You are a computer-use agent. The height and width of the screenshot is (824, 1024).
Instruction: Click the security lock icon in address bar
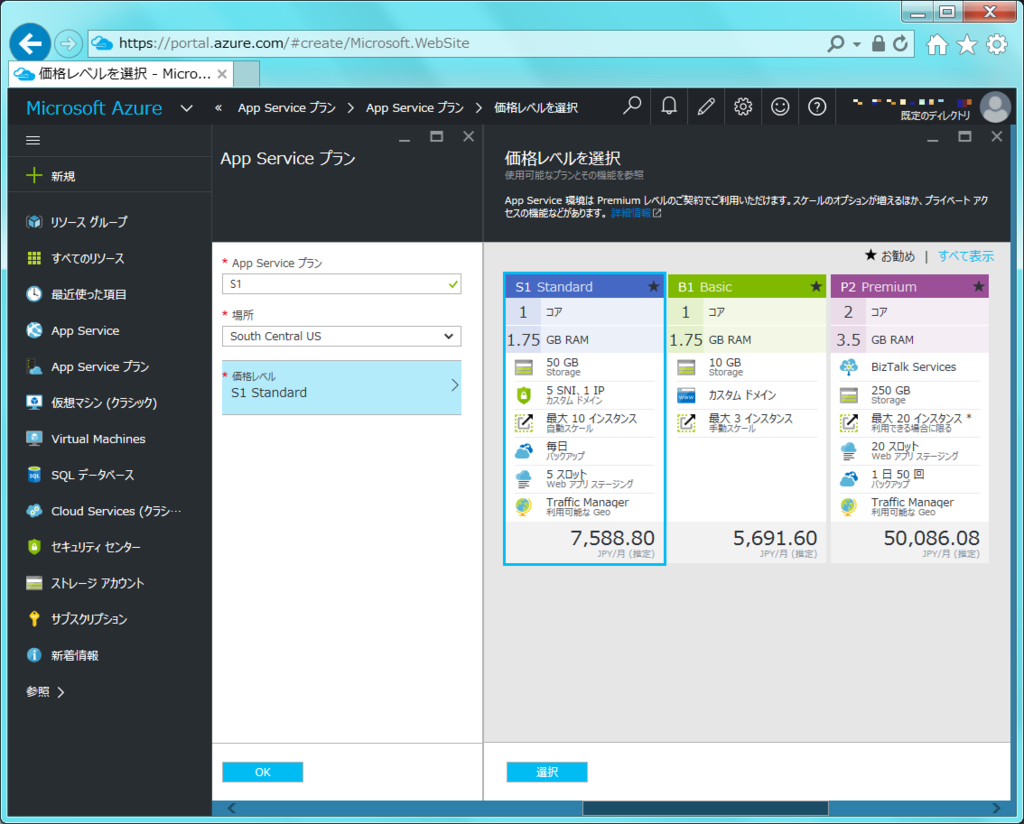[878, 44]
